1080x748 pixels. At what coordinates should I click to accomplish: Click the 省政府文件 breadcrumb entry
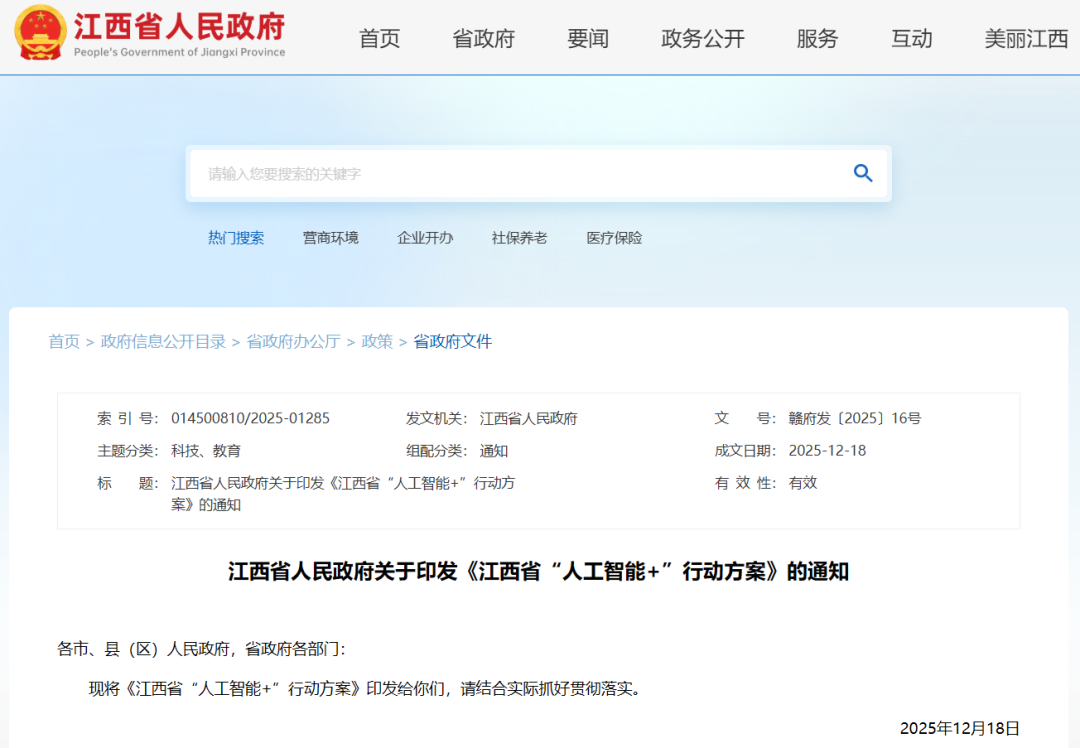tap(452, 341)
